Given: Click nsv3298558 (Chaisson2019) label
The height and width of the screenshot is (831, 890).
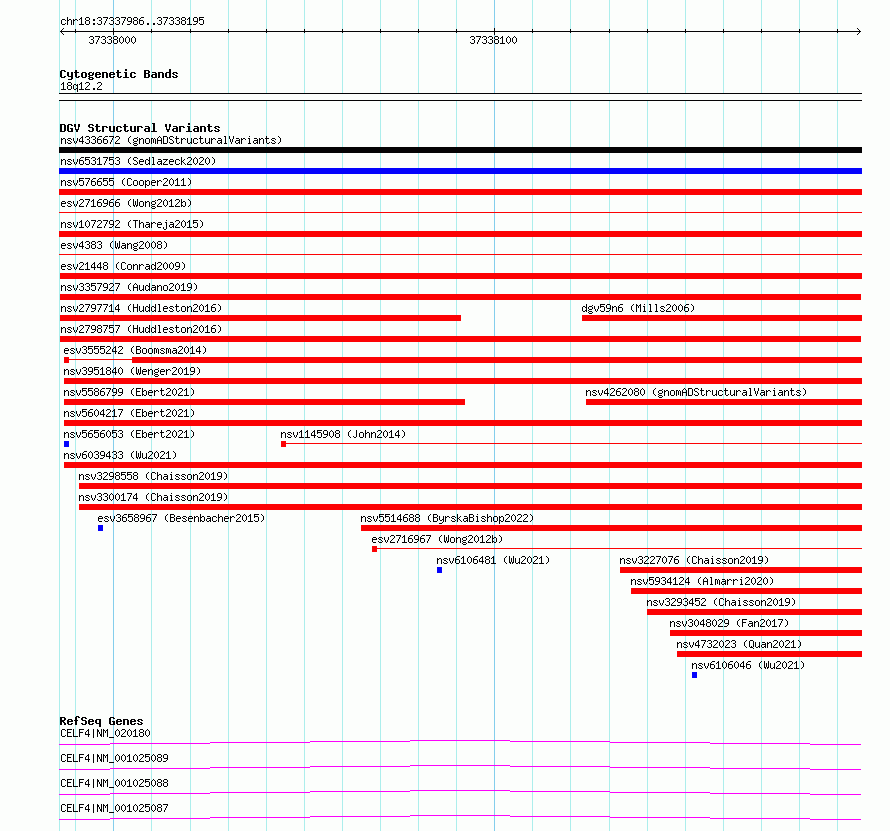Looking at the screenshot, I should 153,476.
